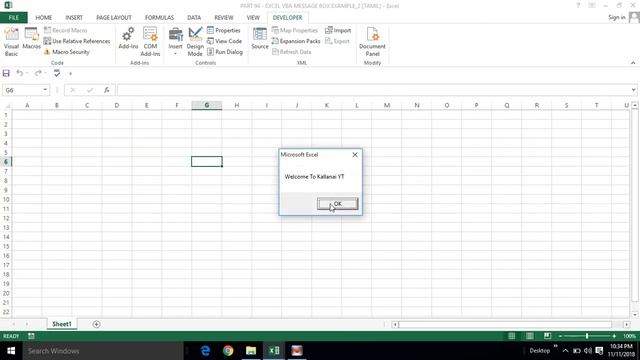Screen dimensions: 640x360
Task: Open the Add-Ins dialog
Action: pos(128,39)
